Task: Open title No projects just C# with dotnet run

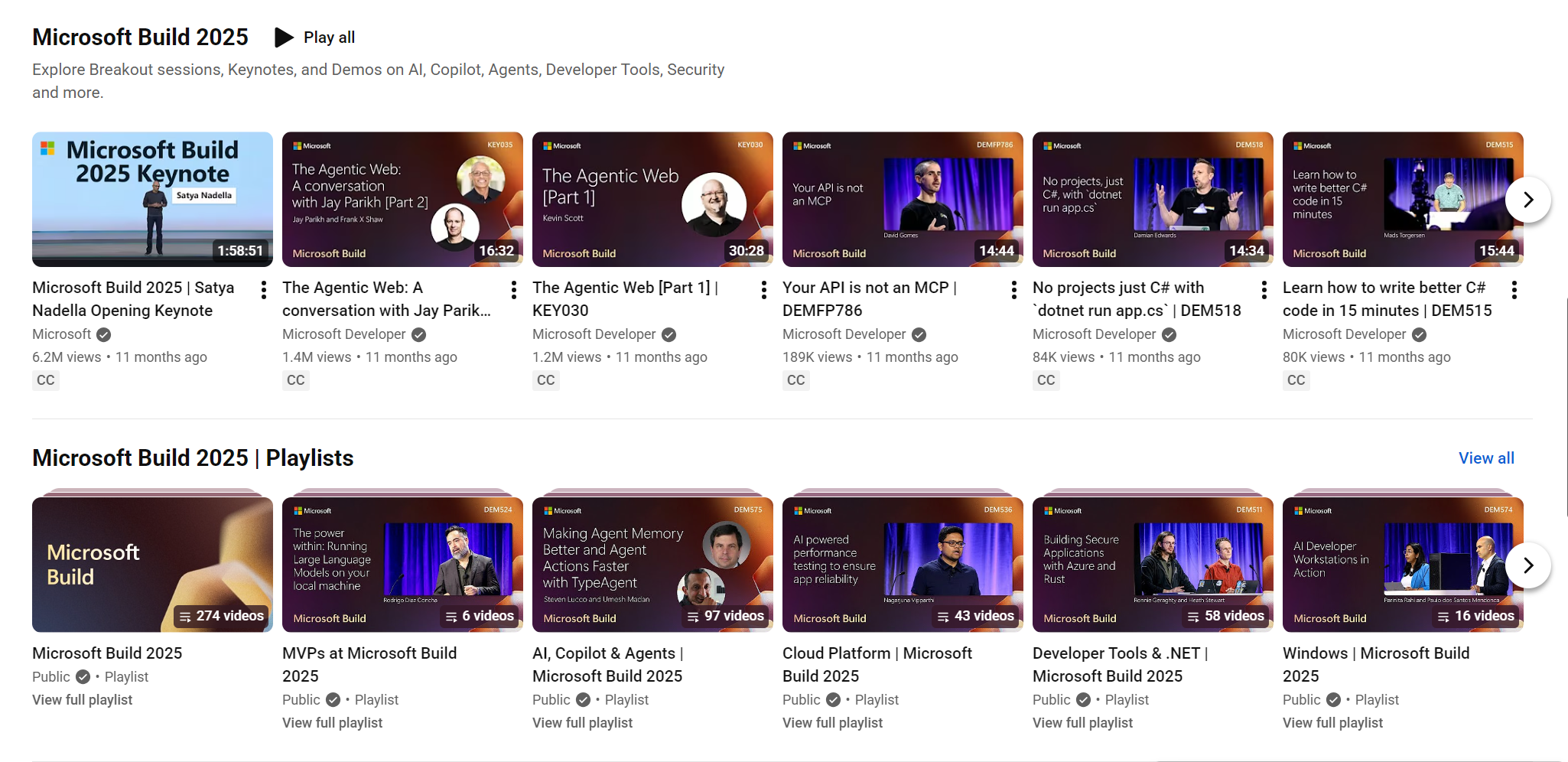Action: tap(1137, 299)
